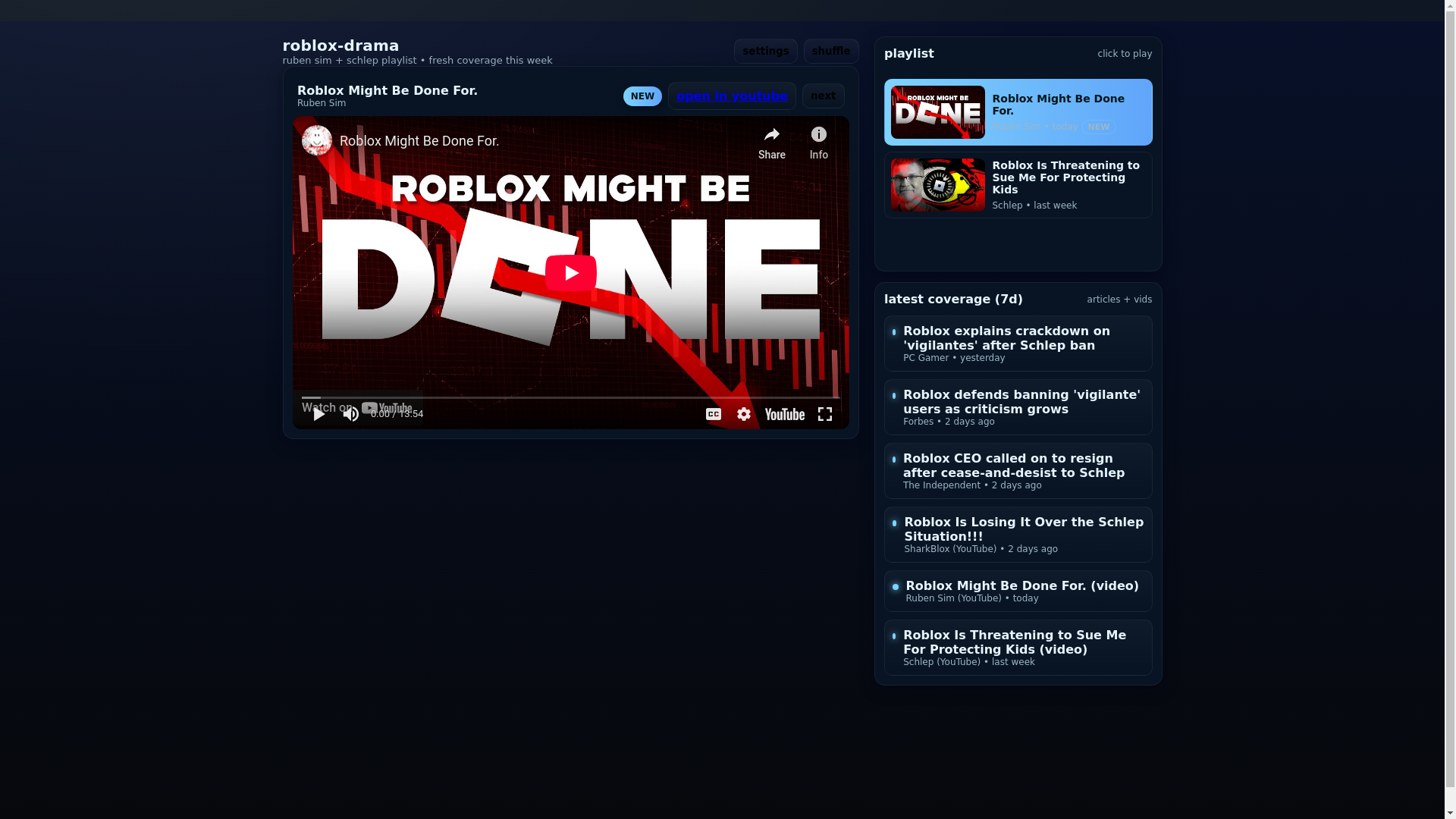This screenshot has width=1456, height=819.
Task: Enter fullscreen with the fullscreen icon
Action: (824, 414)
